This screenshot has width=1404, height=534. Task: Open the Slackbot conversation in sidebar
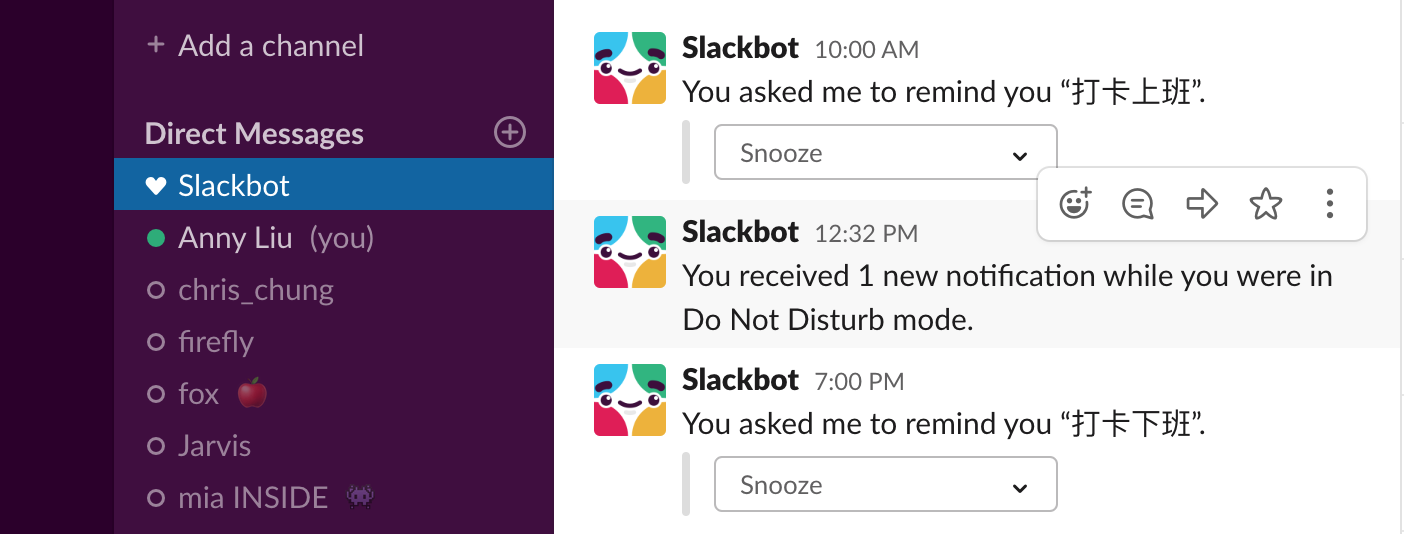(x=334, y=185)
